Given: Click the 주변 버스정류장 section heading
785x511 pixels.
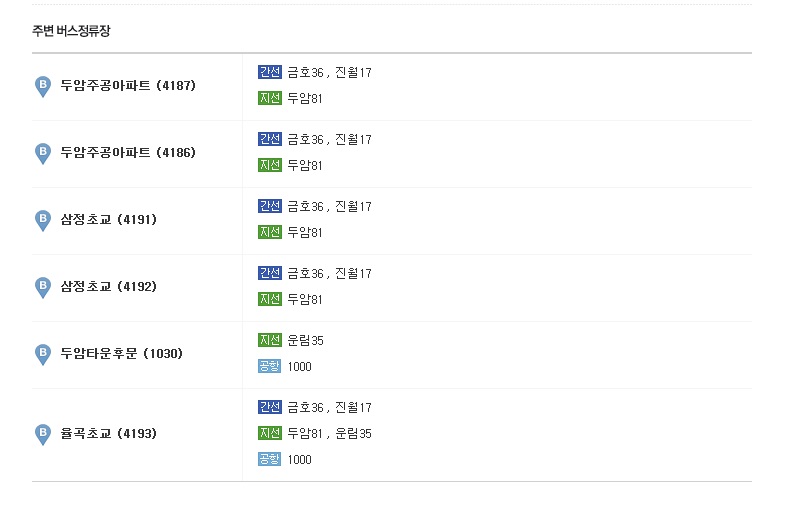Looking at the screenshot, I should tap(71, 31).
